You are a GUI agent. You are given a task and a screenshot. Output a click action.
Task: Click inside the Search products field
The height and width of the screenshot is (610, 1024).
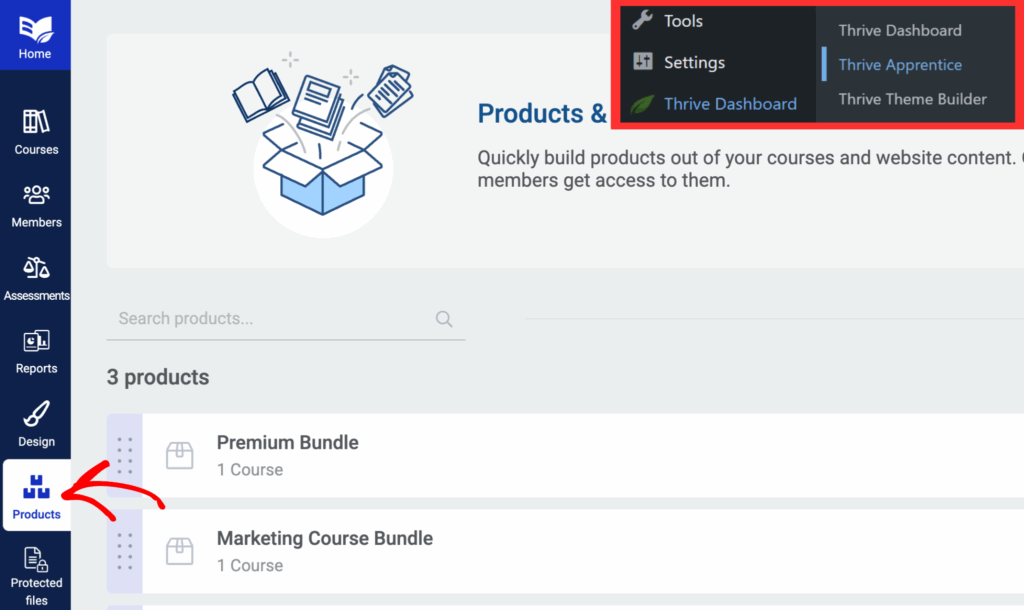pyautogui.click(x=286, y=319)
